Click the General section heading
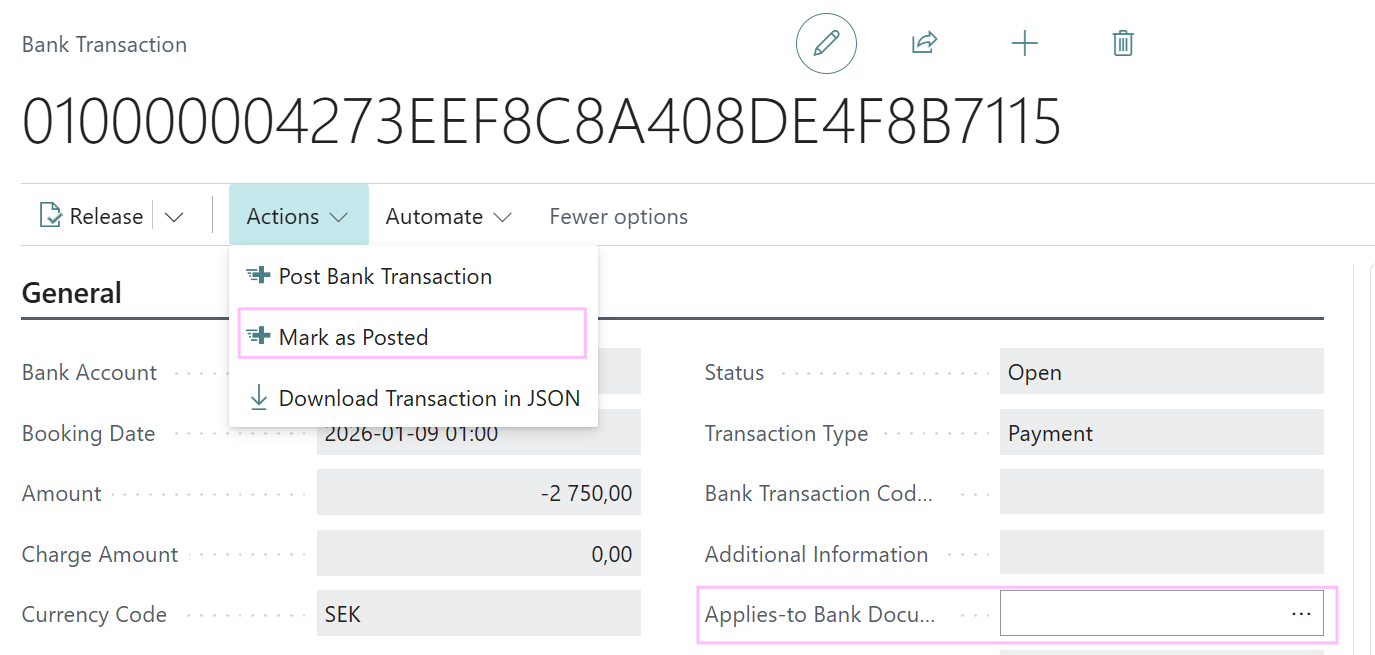1375x655 pixels. click(72, 293)
